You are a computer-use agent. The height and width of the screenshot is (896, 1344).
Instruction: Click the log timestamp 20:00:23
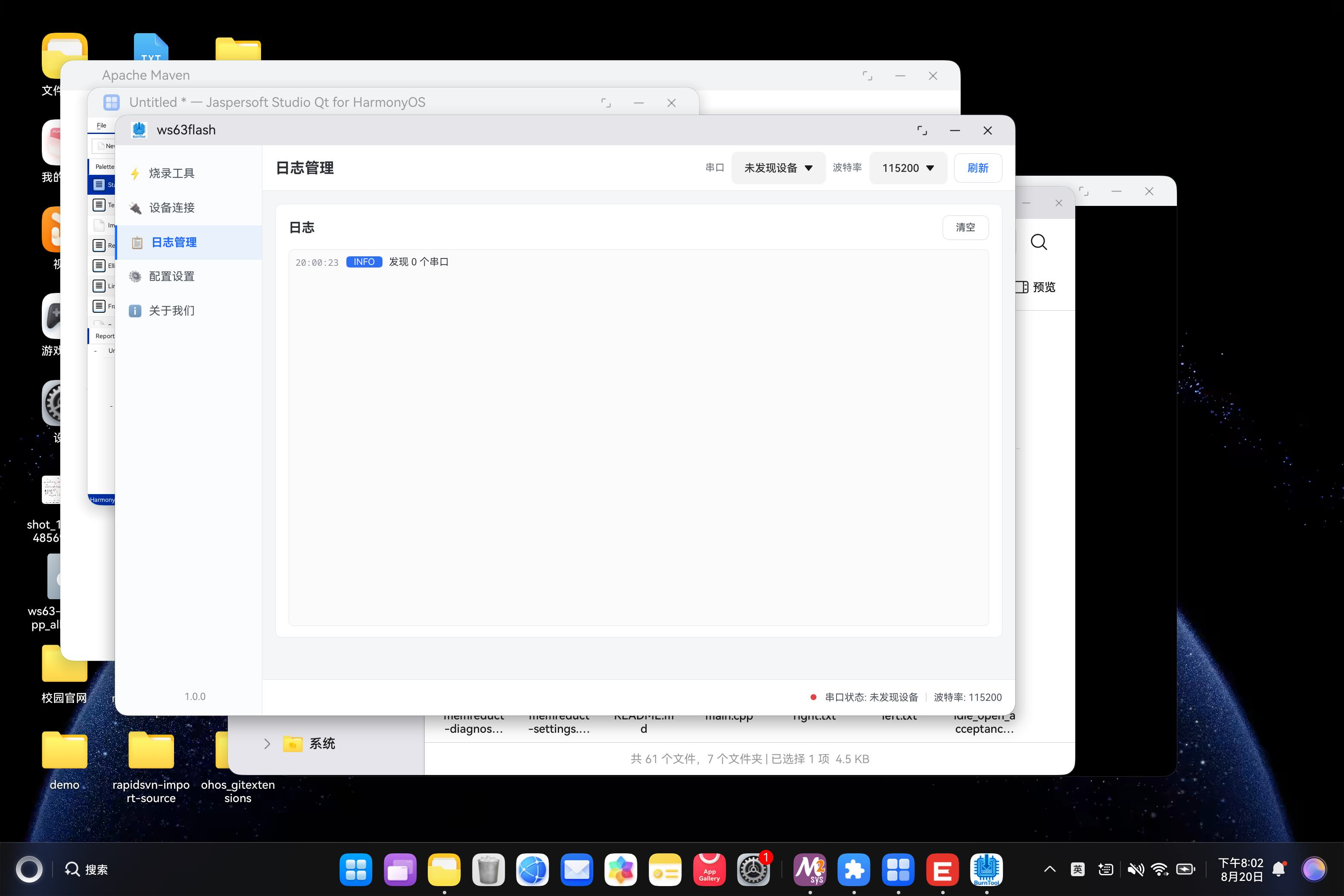(317, 263)
